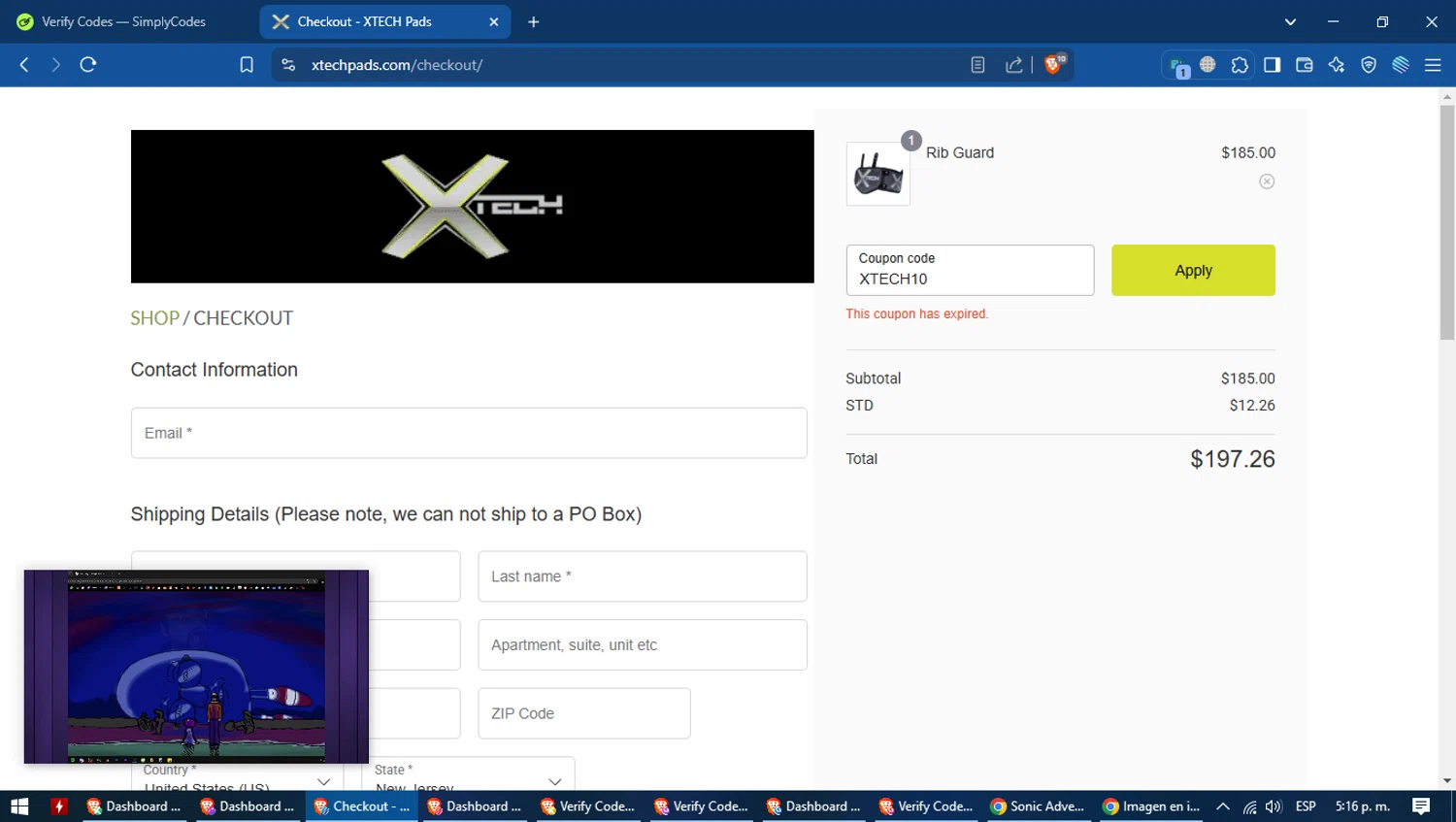Open the Rib Guard product thumbnail

coord(878,174)
